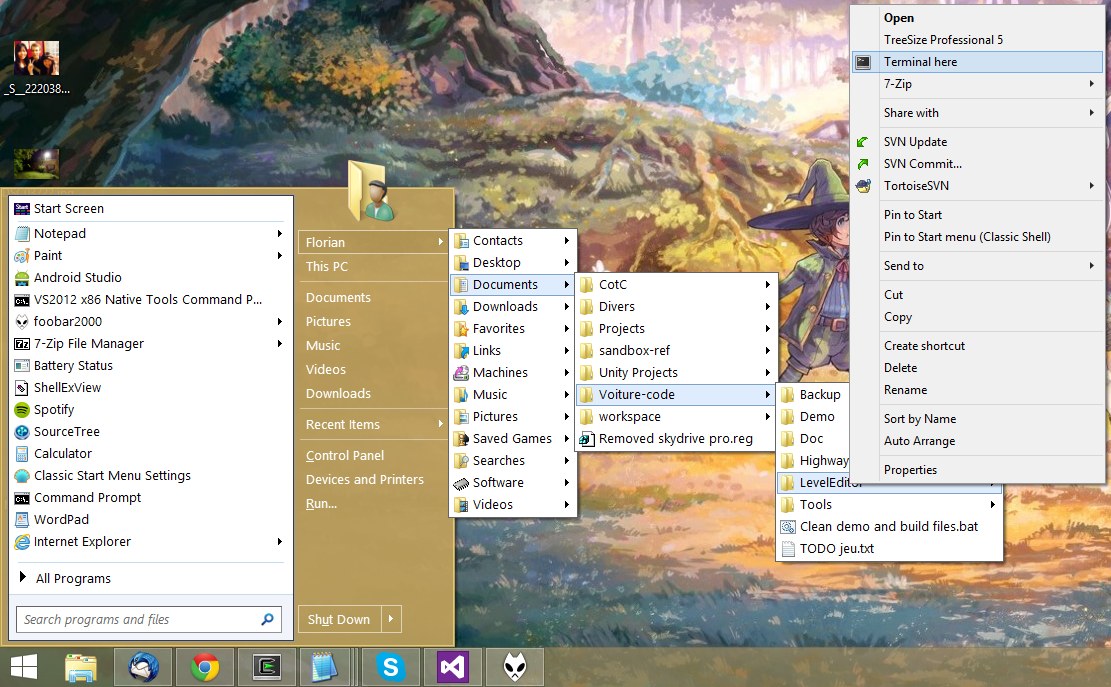The width and height of the screenshot is (1111, 687).
Task: Select Terminal here in context menu
Action: click(920, 62)
